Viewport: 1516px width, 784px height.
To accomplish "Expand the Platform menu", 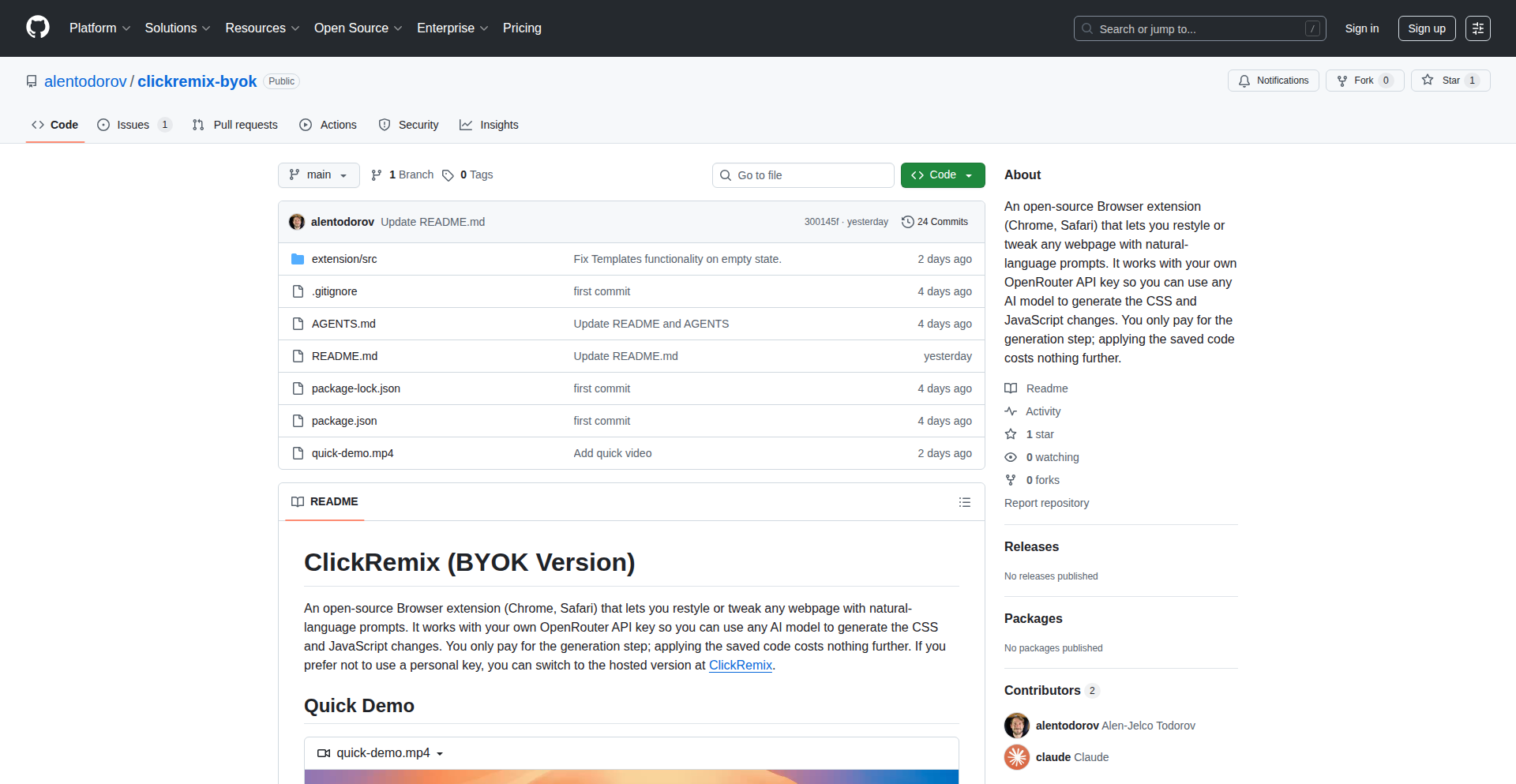I will [99, 28].
